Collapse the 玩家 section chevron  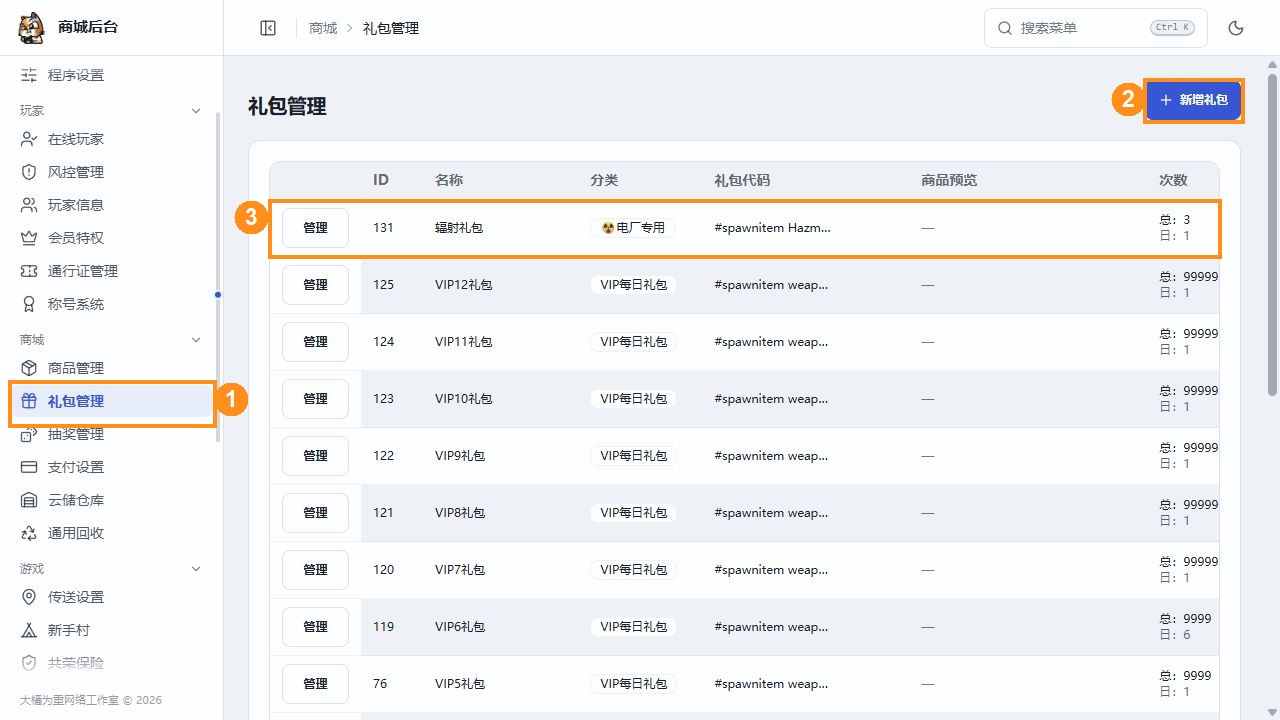pyautogui.click(x=196, y=111)
